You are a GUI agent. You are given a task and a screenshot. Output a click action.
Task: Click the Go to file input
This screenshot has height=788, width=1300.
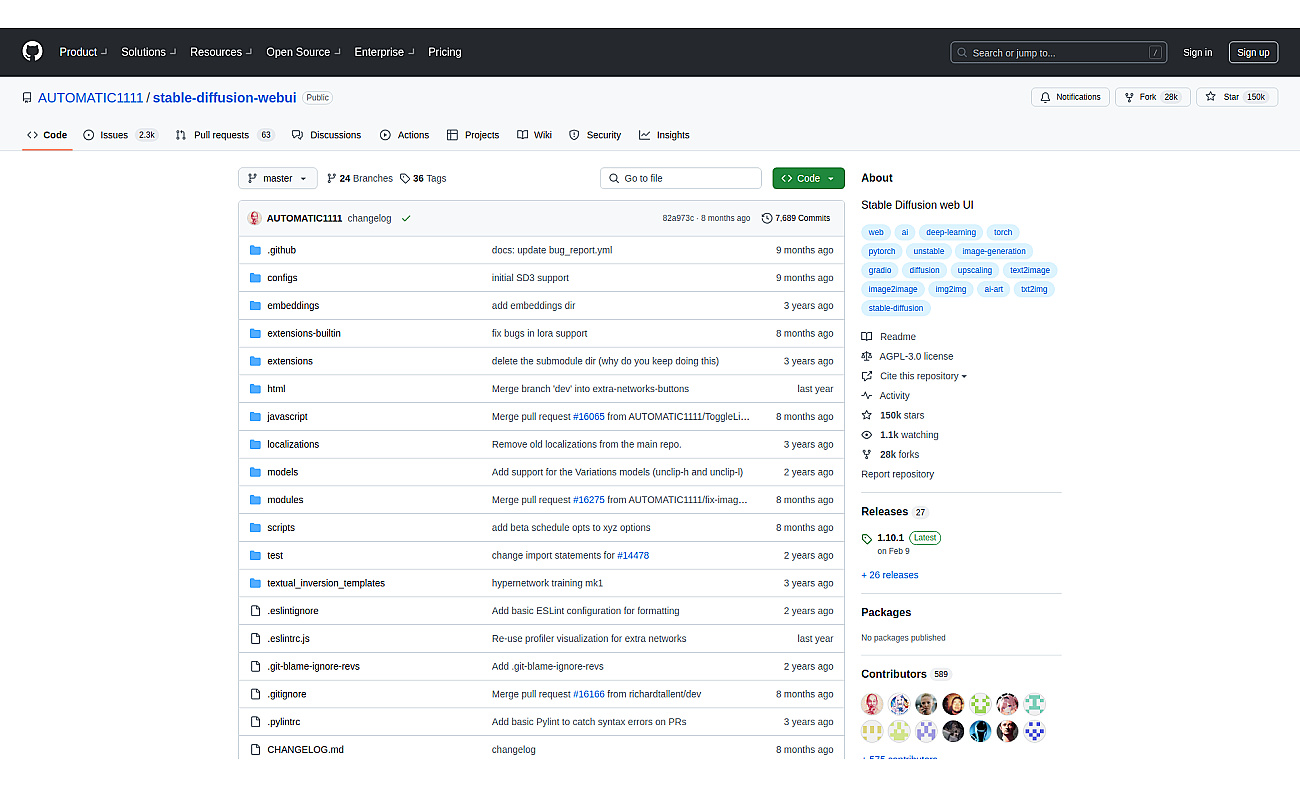681,178
